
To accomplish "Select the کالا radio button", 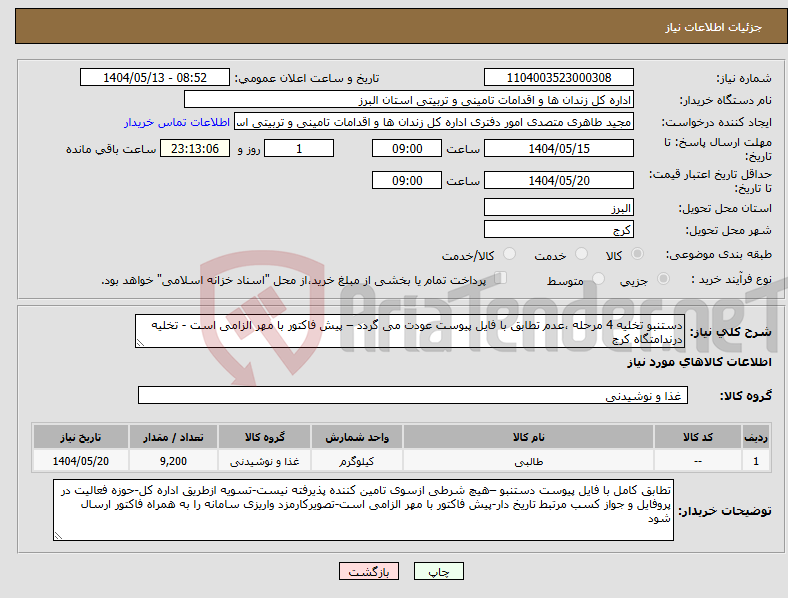I will pyautogui.click(x=637, y=254).
